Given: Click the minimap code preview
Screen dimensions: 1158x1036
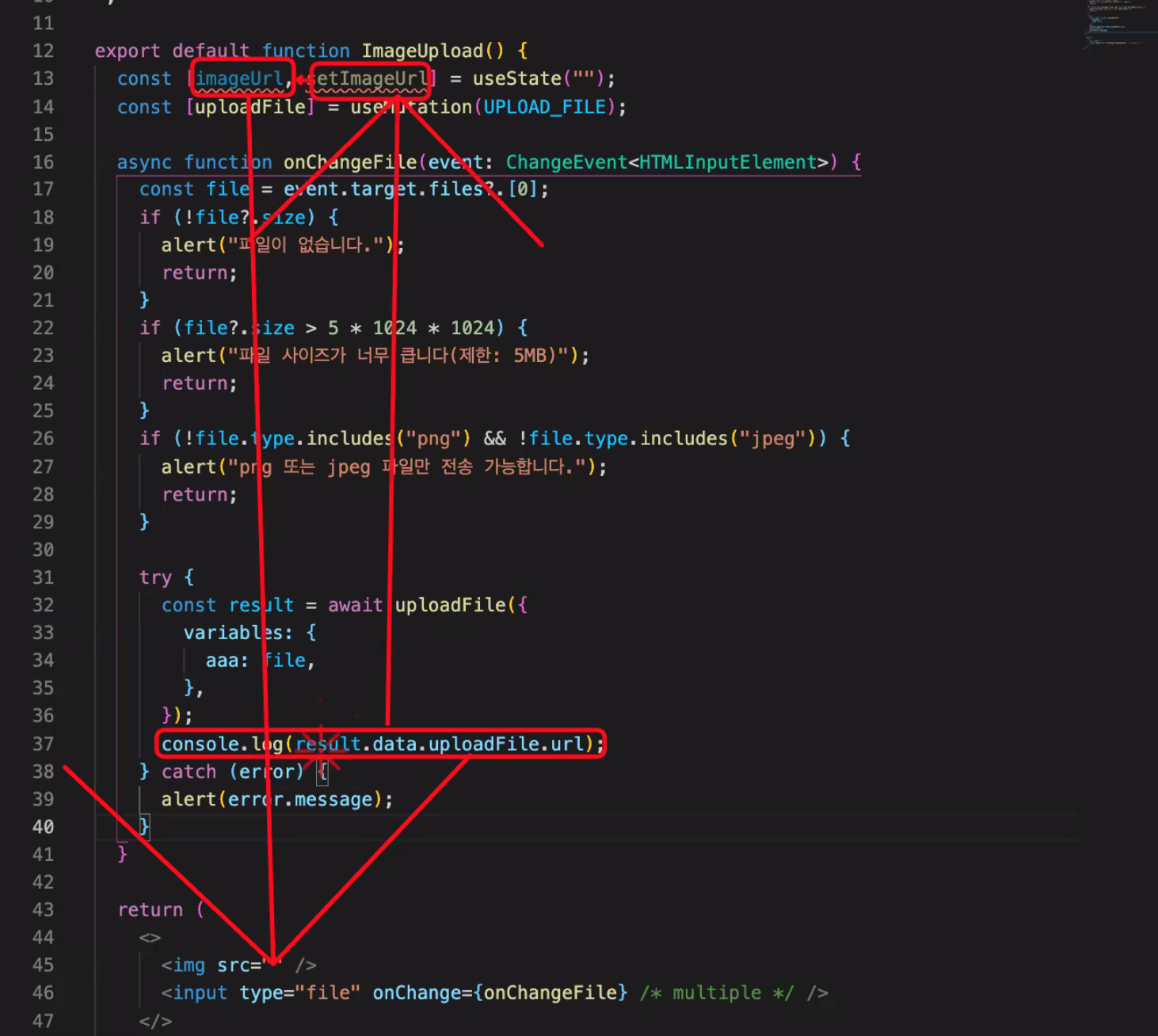Looking at the screenshot, I should coord(1118,24).
